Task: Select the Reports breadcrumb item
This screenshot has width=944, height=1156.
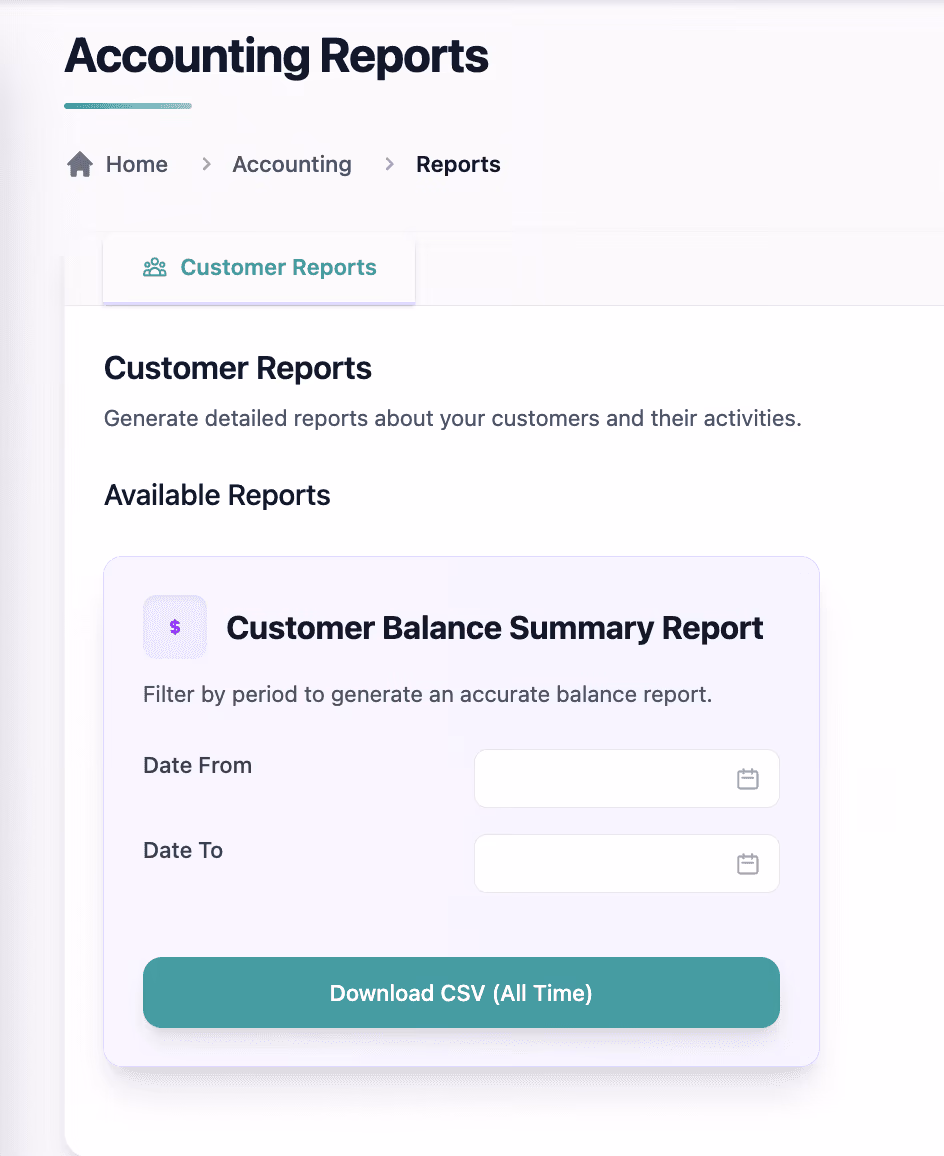Action: pyautogui.click(x=458, y=164)
